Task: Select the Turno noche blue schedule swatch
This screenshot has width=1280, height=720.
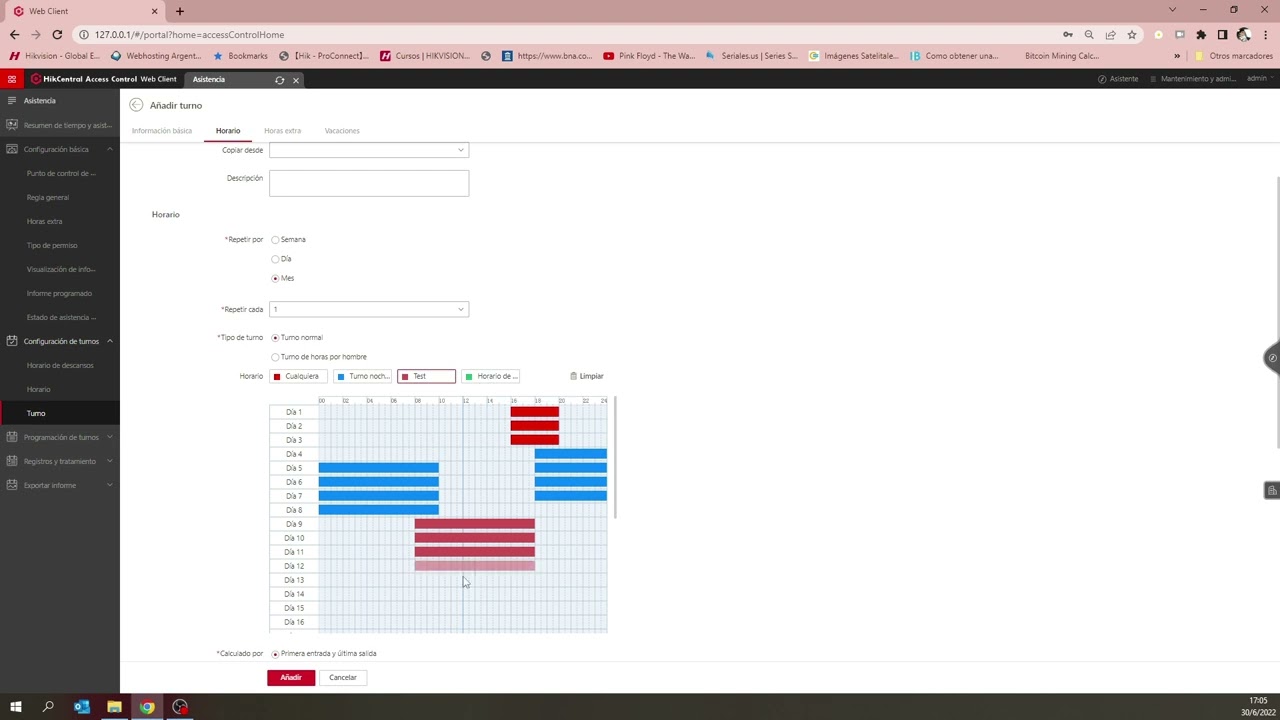Action: pos(362,376)
